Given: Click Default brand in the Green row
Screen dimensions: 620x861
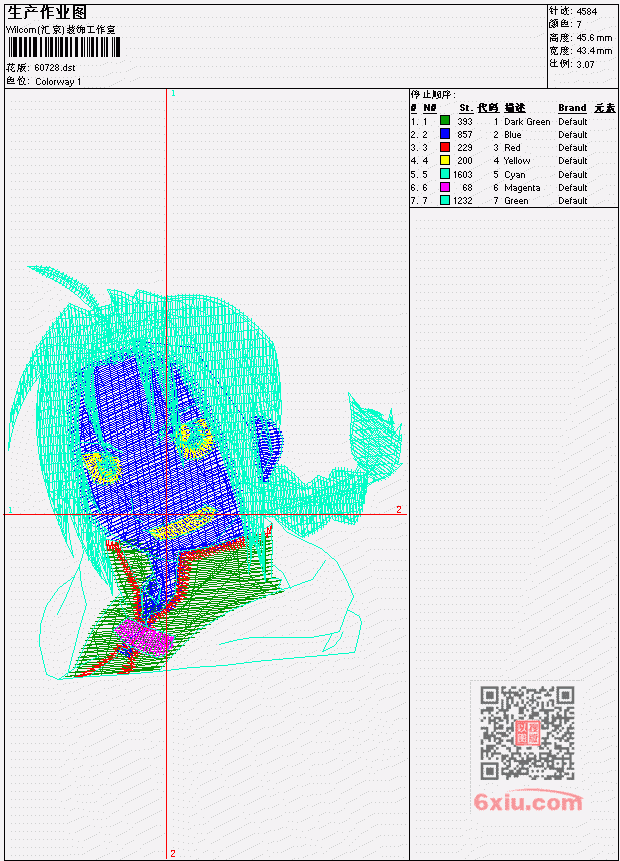Looking at the screenshot, I should click(x=573, y=201).
